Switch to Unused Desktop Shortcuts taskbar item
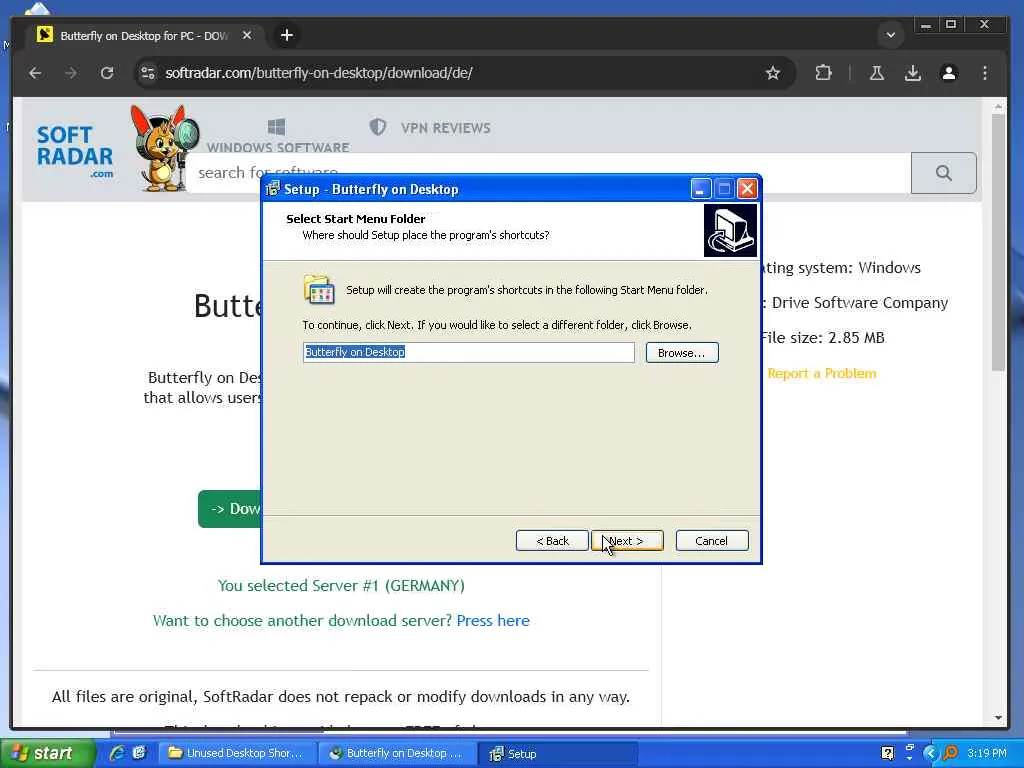The image size is (1024, 768). coord(238,753)
